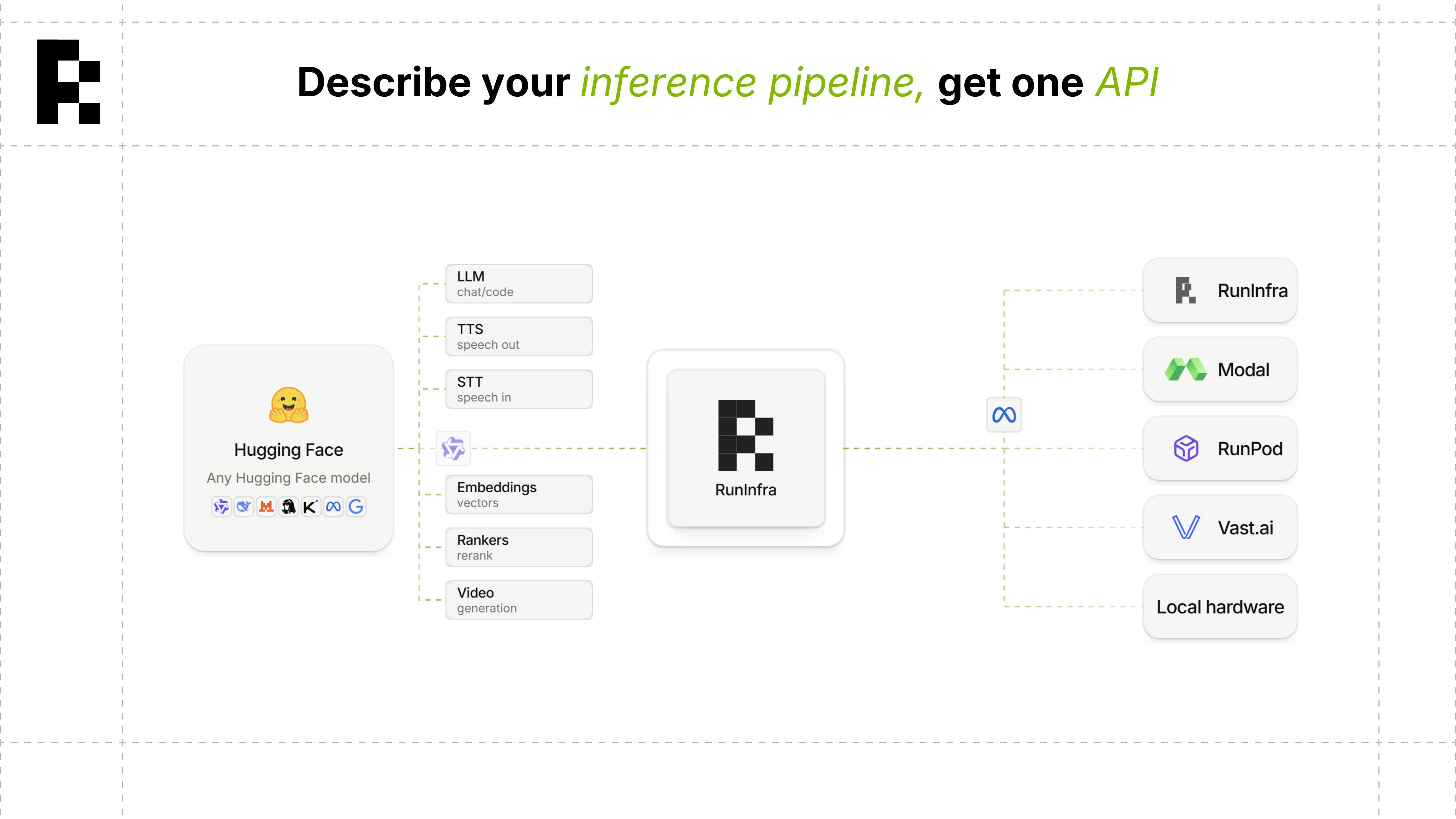Select the Embeddings vectors card
The width and height of the screenshot is (1456, 819).
point(519,494)
